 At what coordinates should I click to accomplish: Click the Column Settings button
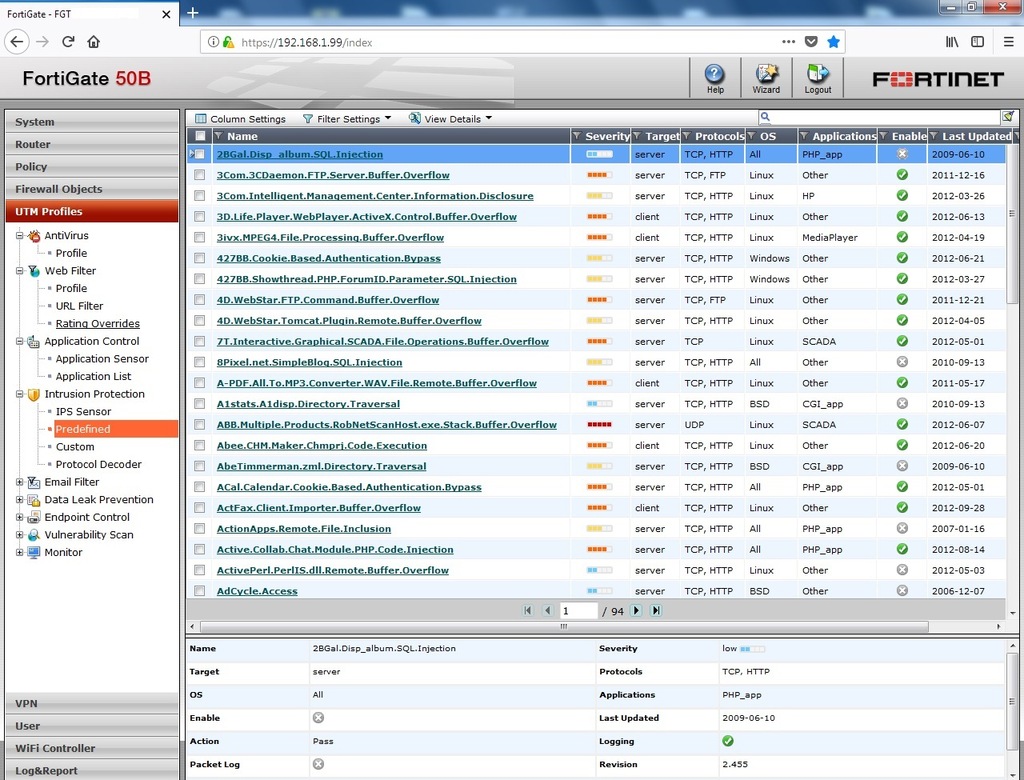pyautogui.click(x=241, y=119)
